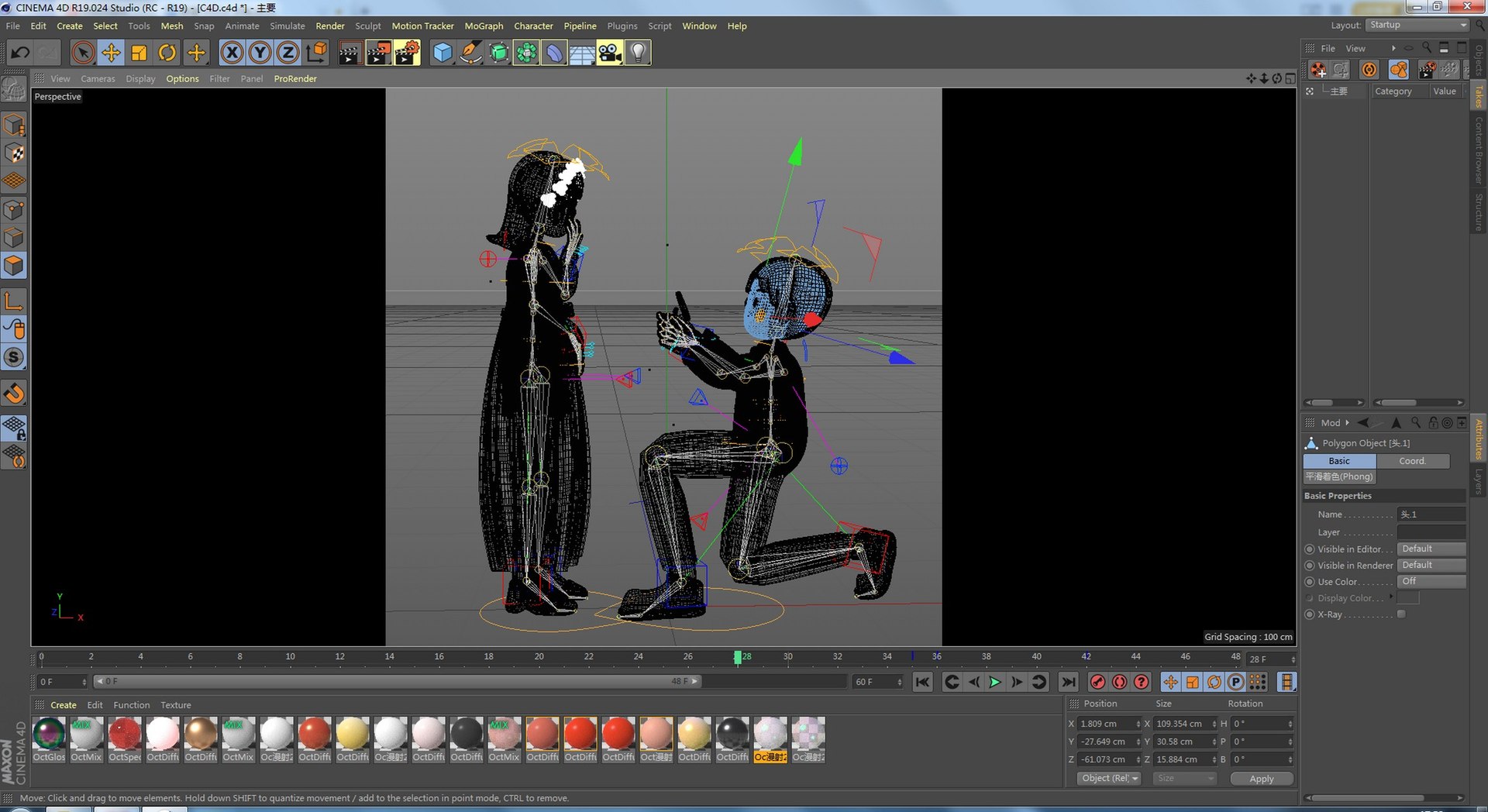This screenshot has width=1488, height=812.
Task: Open the Object (Rel) dropdown
Action: 1108,779
